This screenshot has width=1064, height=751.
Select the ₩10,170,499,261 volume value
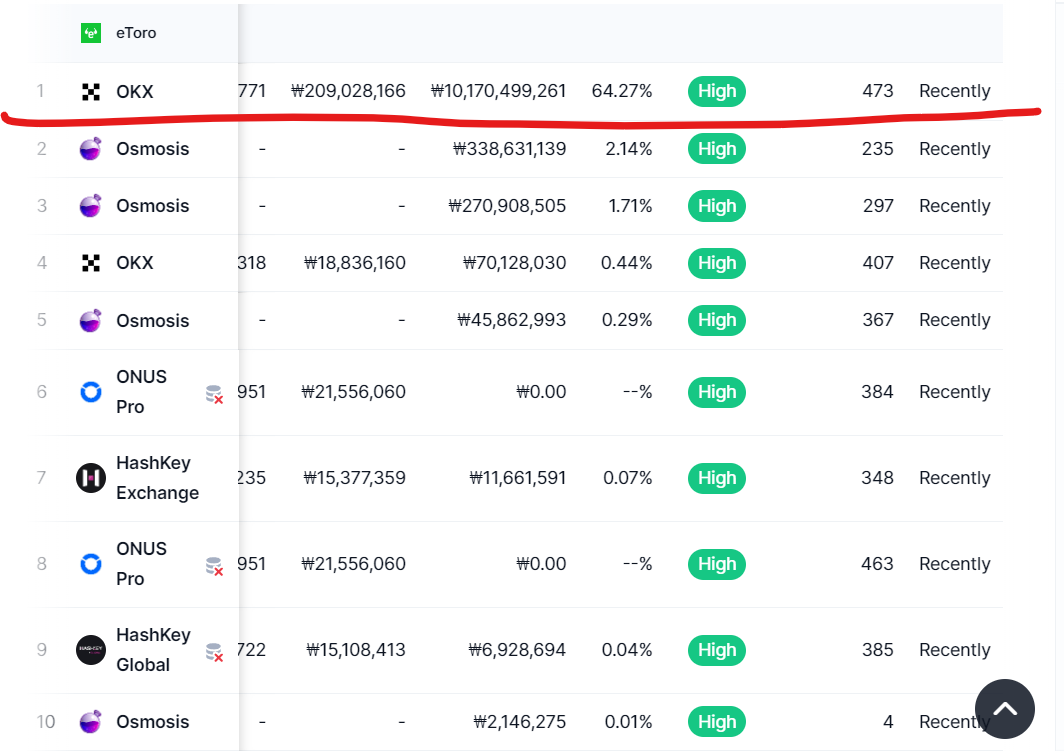(x=499, y=91)
